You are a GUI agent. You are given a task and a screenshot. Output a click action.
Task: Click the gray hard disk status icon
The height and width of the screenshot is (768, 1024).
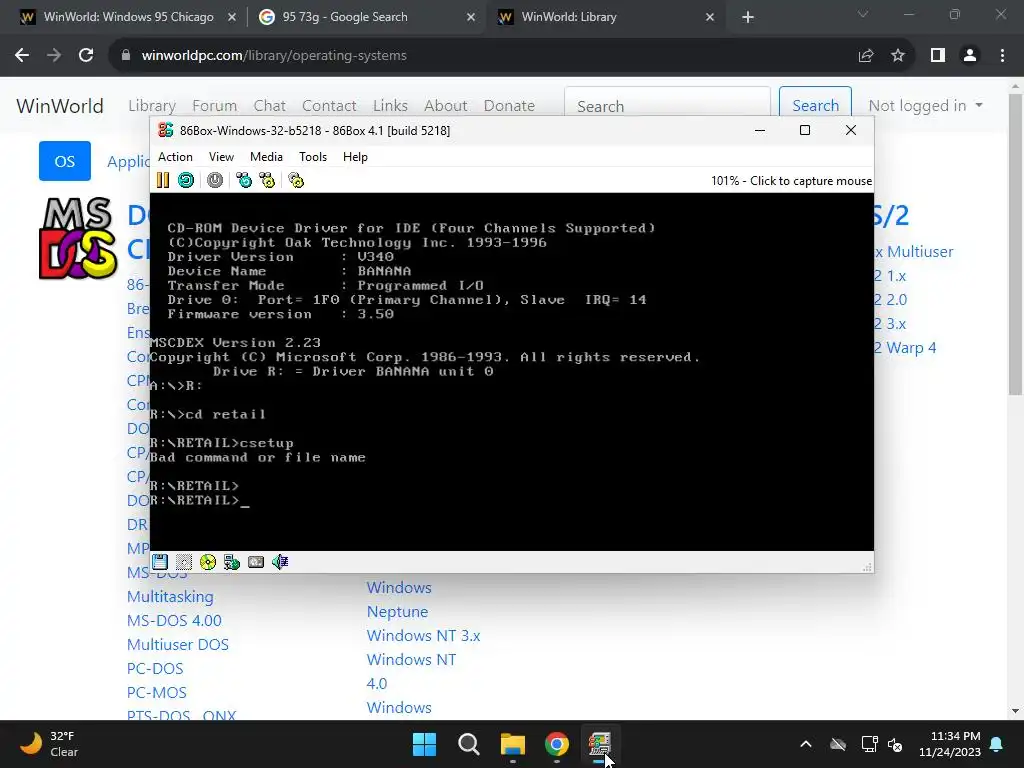[x=256, y=562]
